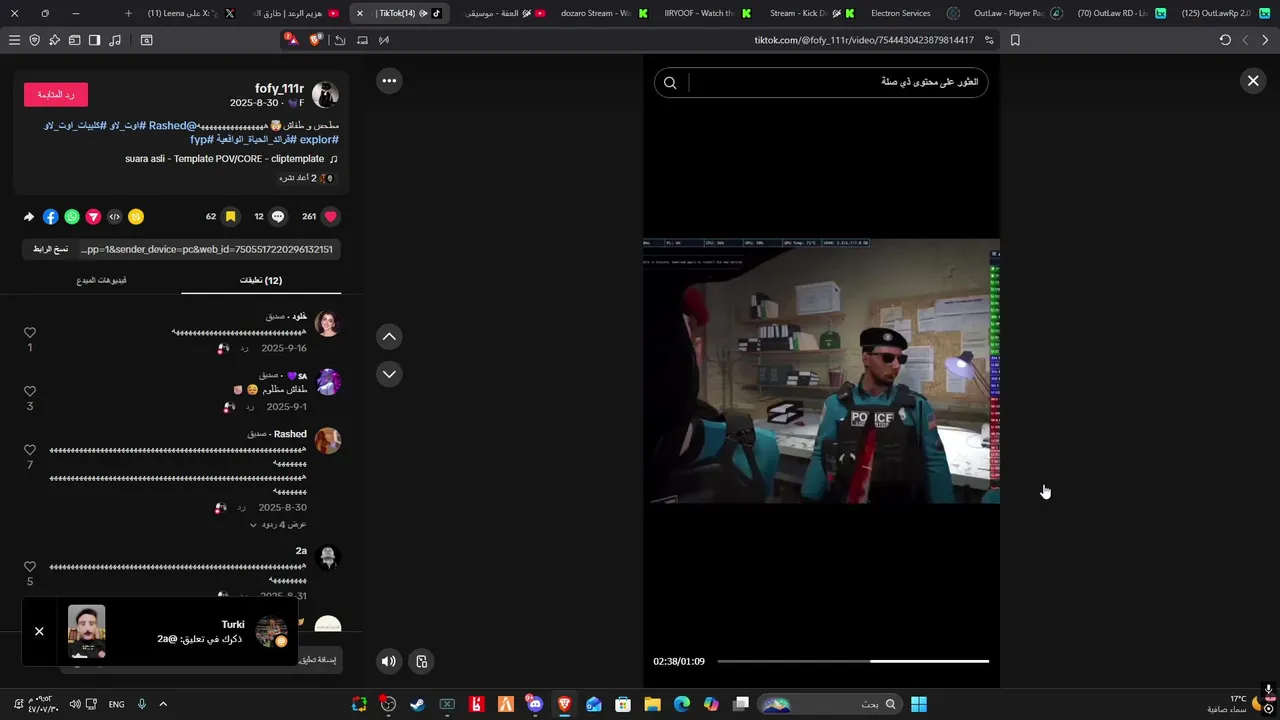Open File Explorer from the taskbar

click(652, 704)
